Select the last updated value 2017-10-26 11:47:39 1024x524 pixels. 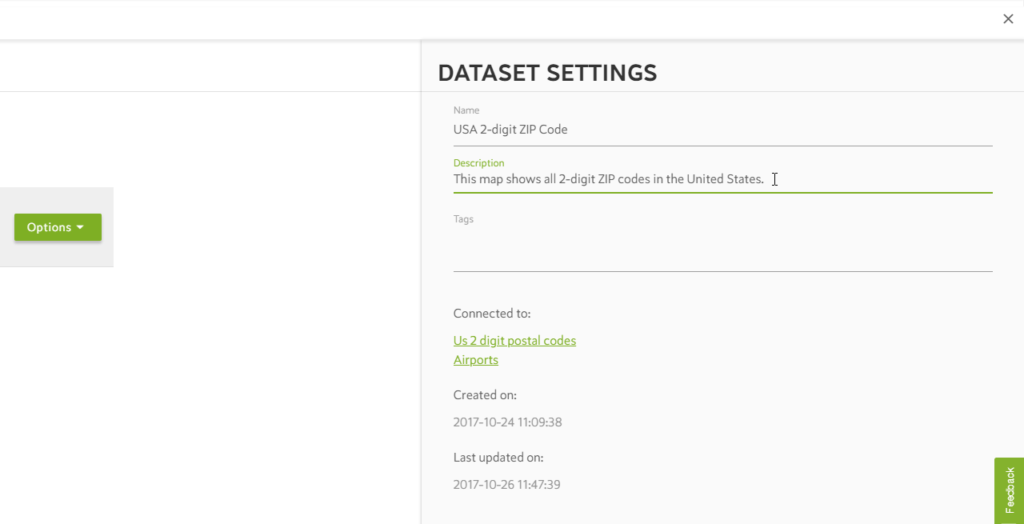pyautogui.click(x=507, y=485)
